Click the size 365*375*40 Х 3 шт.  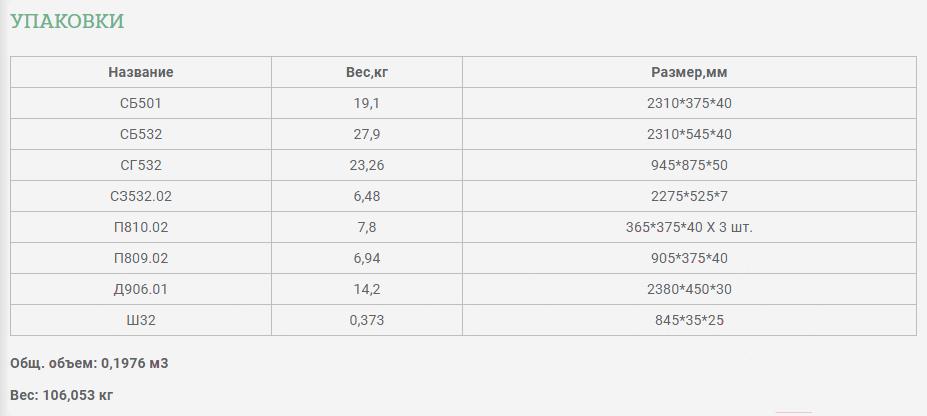click(x=689, y=228)
